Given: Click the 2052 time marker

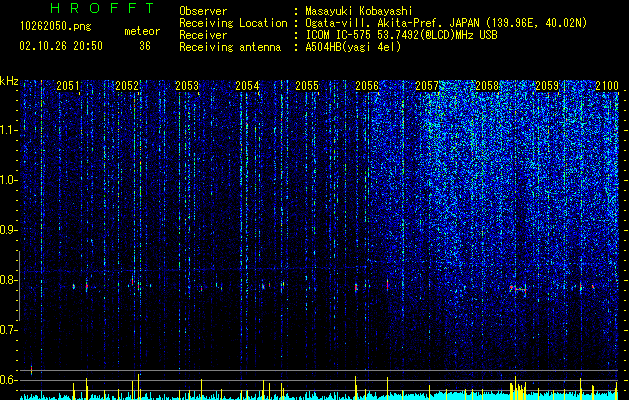Looking at the screenshot, I should (127, 86).
